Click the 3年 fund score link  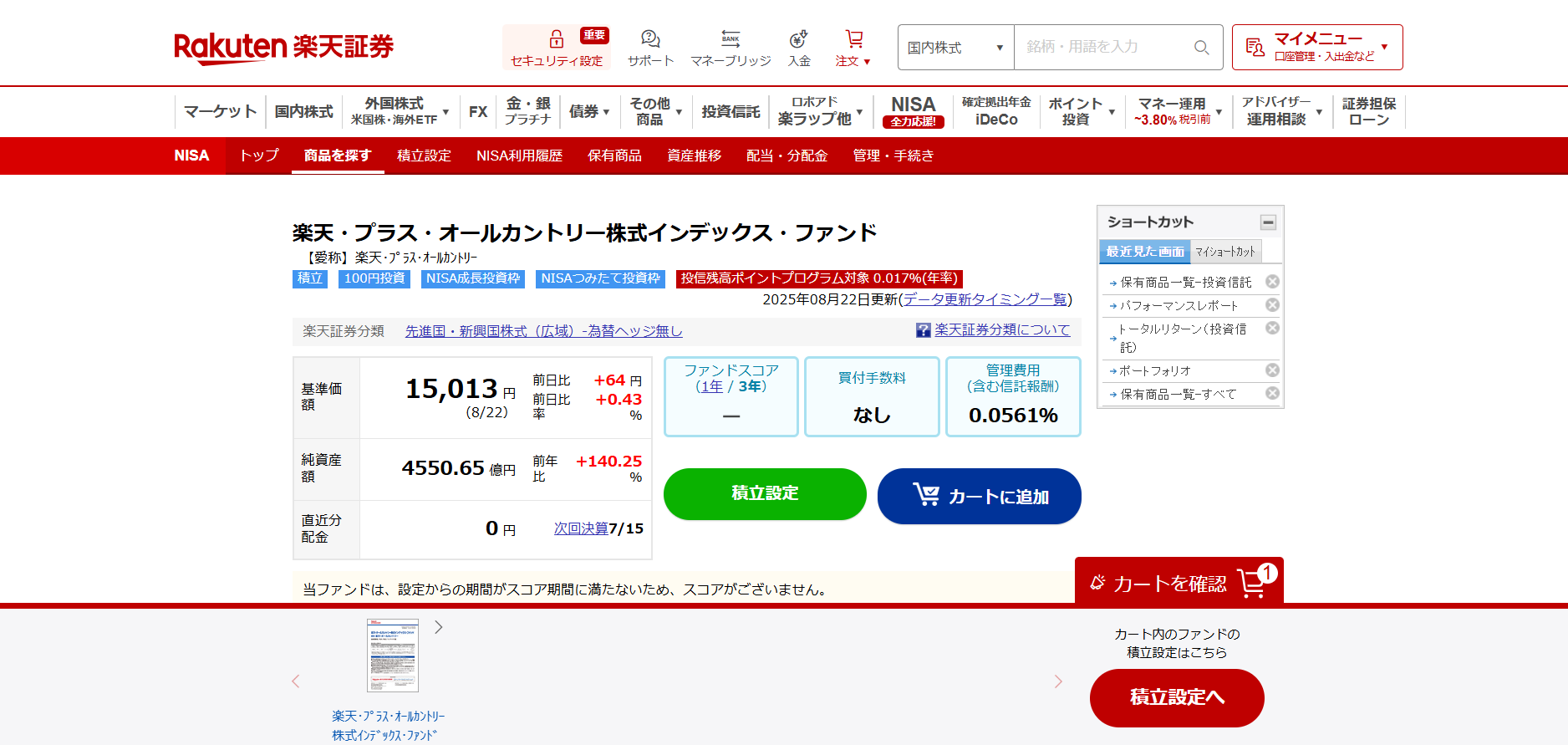pyautogui.click(x=749, y=386)
